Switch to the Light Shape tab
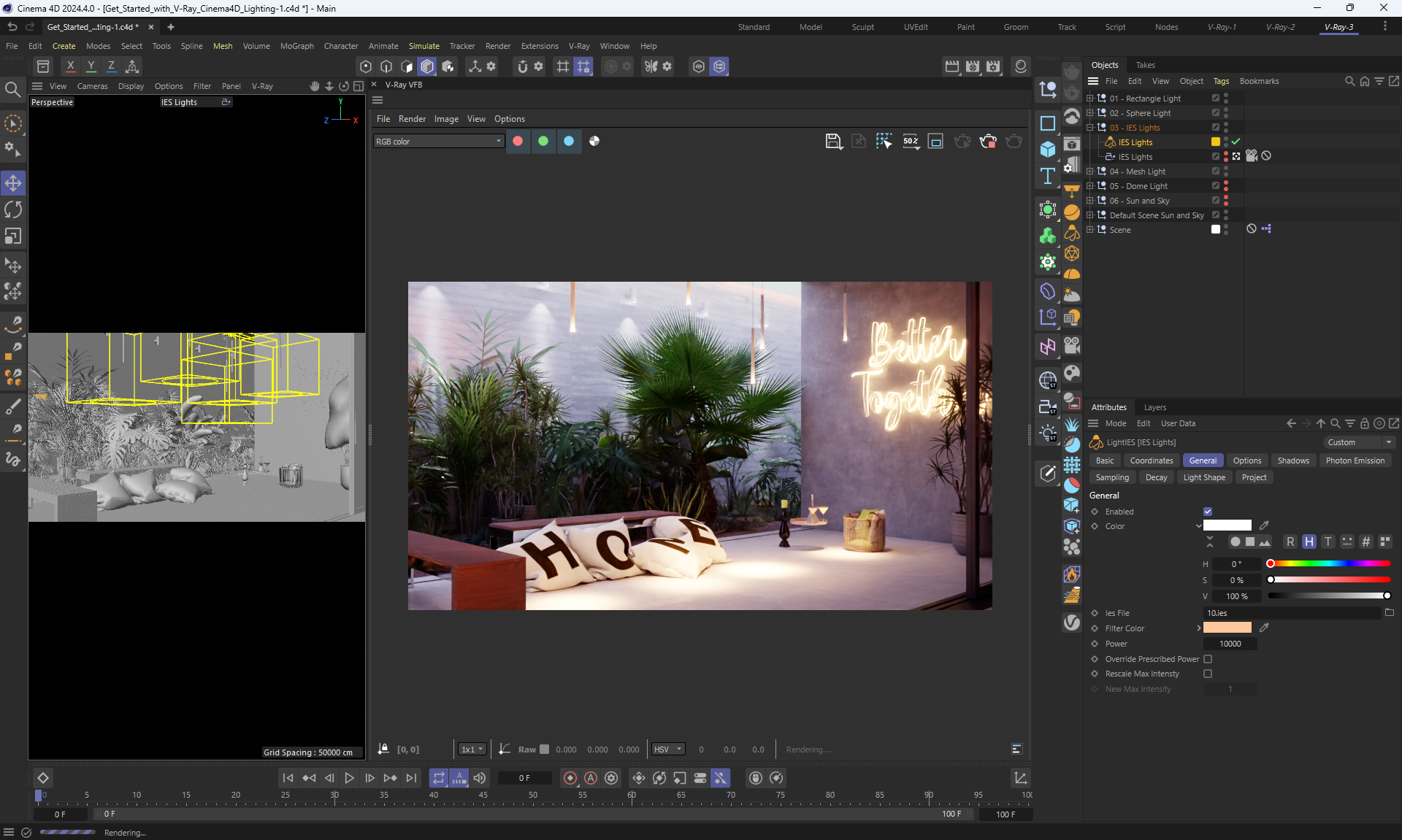This screenshot has width=1402, height=840. [1203, 477]
